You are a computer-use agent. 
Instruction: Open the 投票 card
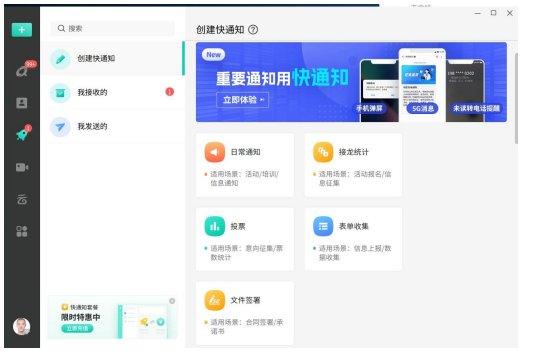(x=245, y=239)
